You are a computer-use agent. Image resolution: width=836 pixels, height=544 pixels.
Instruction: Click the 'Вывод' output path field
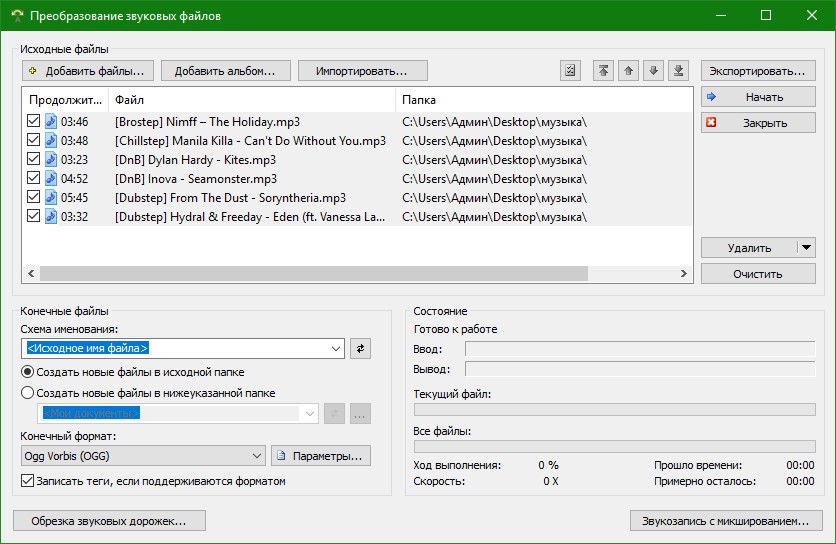click(x=640, y=369)
